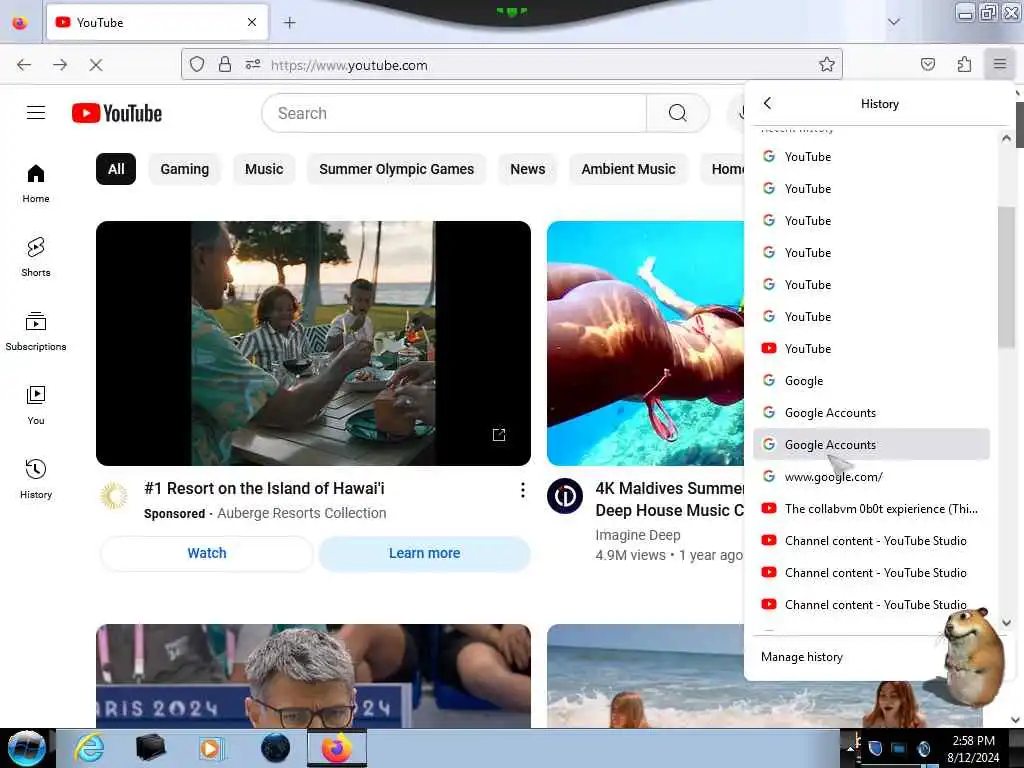Open a new tab with the plus button
The image size is (1024, 768).
290,23
